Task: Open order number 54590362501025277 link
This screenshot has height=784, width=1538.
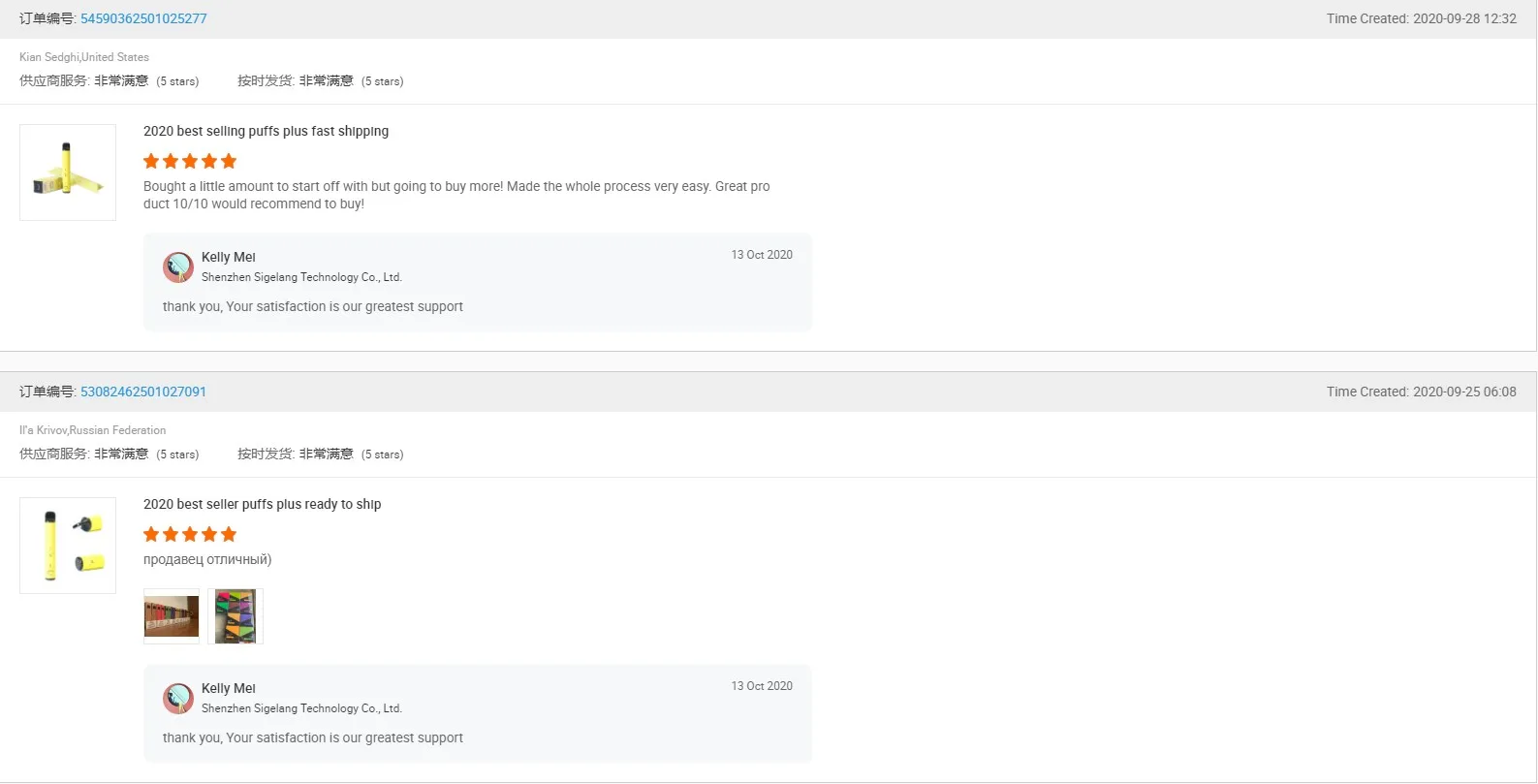Action: [x=143, y=18]
